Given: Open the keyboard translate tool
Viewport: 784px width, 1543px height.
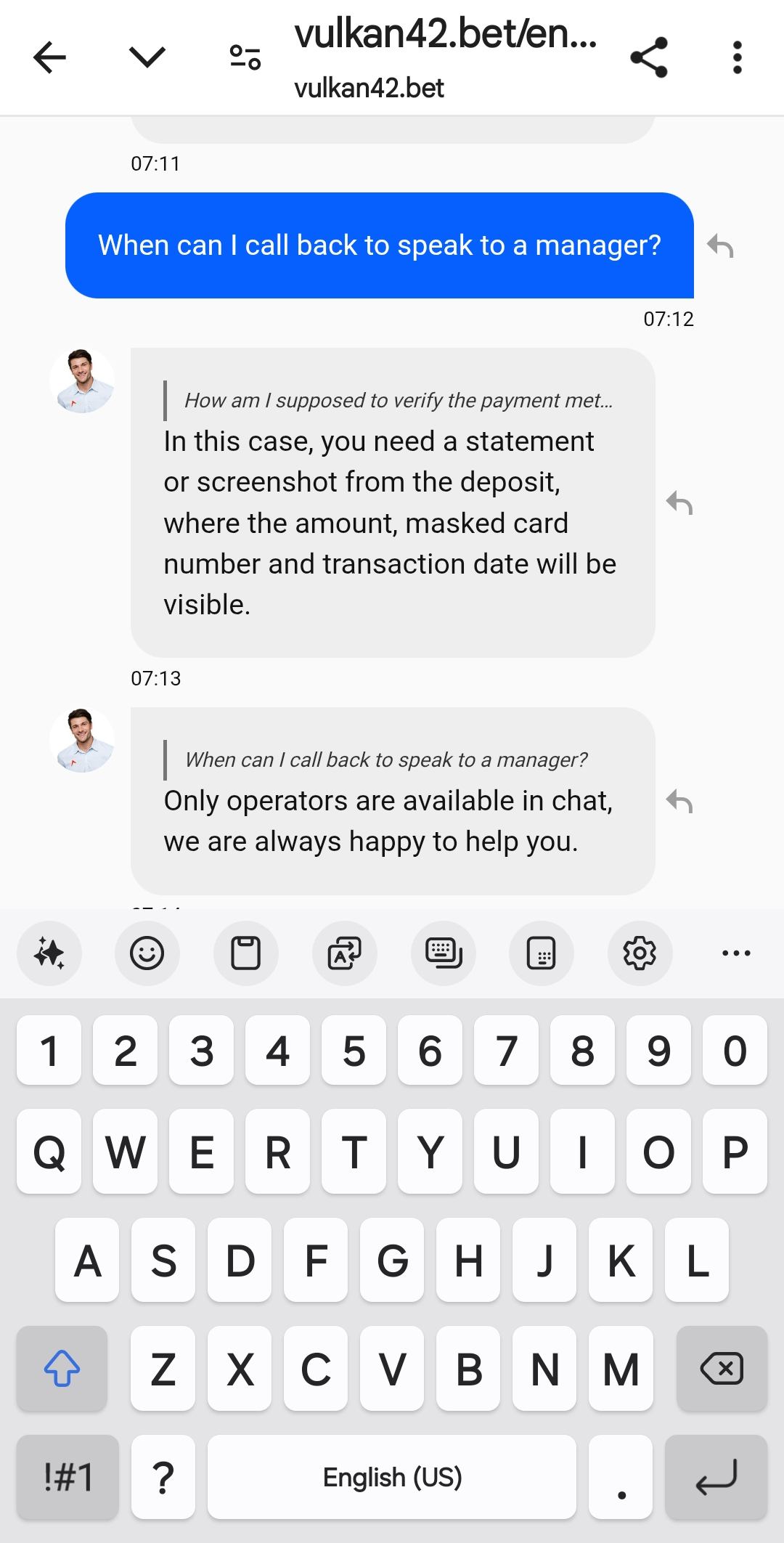Looking at the screenshot, I should 345,953.
